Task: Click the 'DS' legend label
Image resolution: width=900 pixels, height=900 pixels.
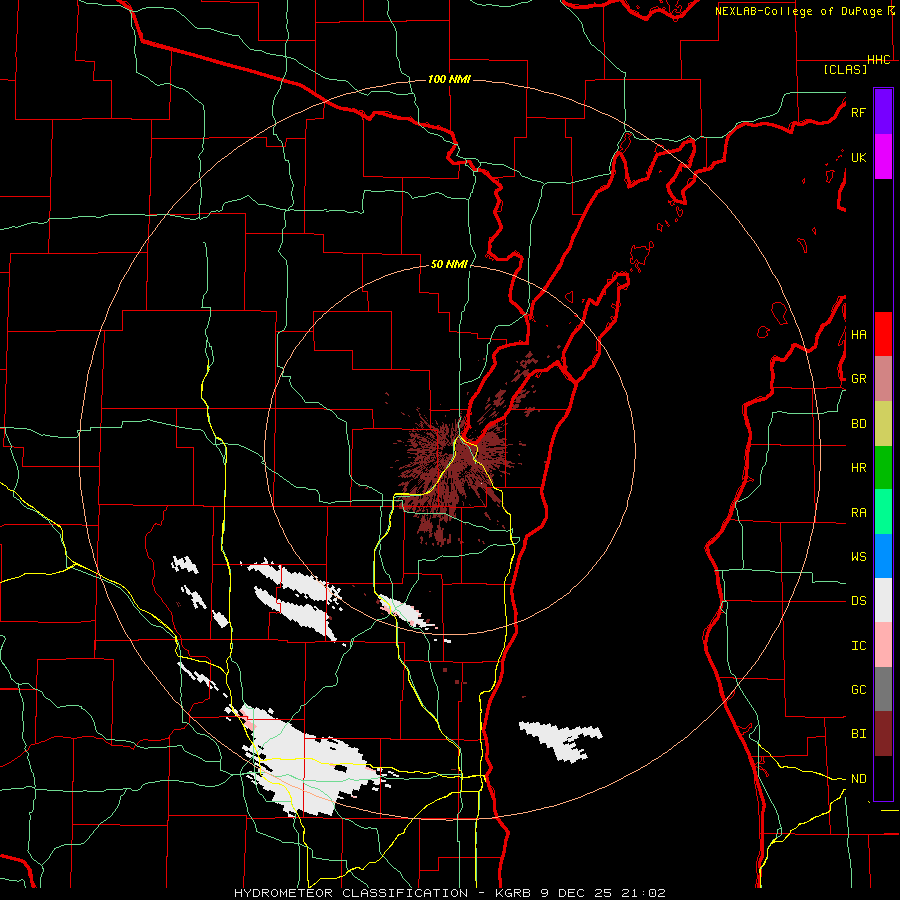Action: click(859, 601)
